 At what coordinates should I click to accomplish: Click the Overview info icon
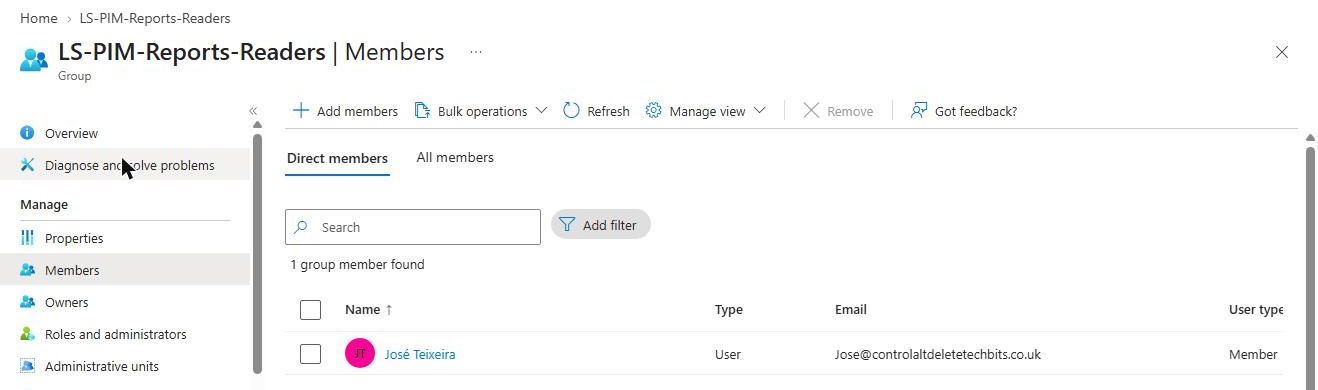click(28, 133)
